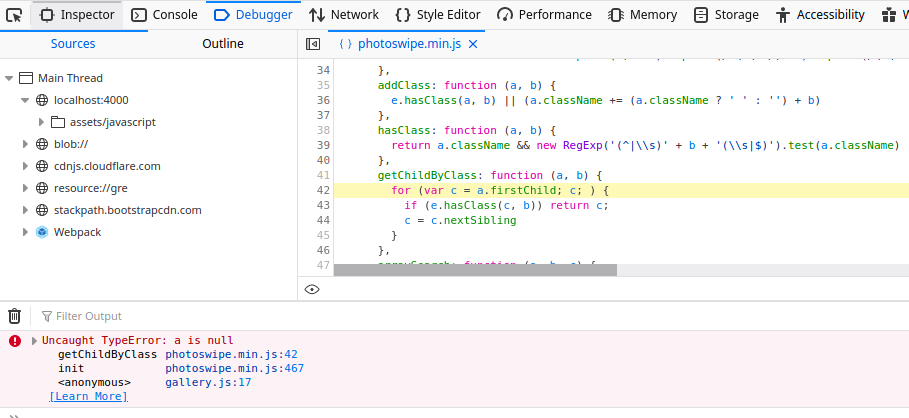Expand the cdnjs.cloudflare.com node
The width and height of the screenshot is (909, 418).
pos(25,166)
